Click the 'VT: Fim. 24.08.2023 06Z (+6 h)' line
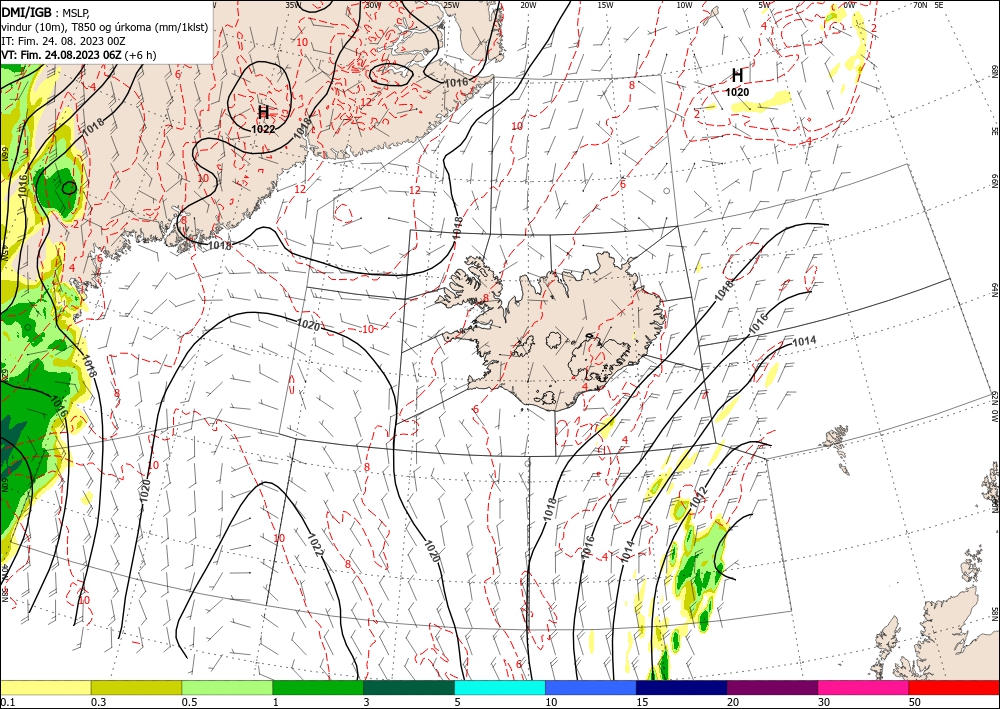Screen dimensions: 1000x709 (x=79, y=55)
